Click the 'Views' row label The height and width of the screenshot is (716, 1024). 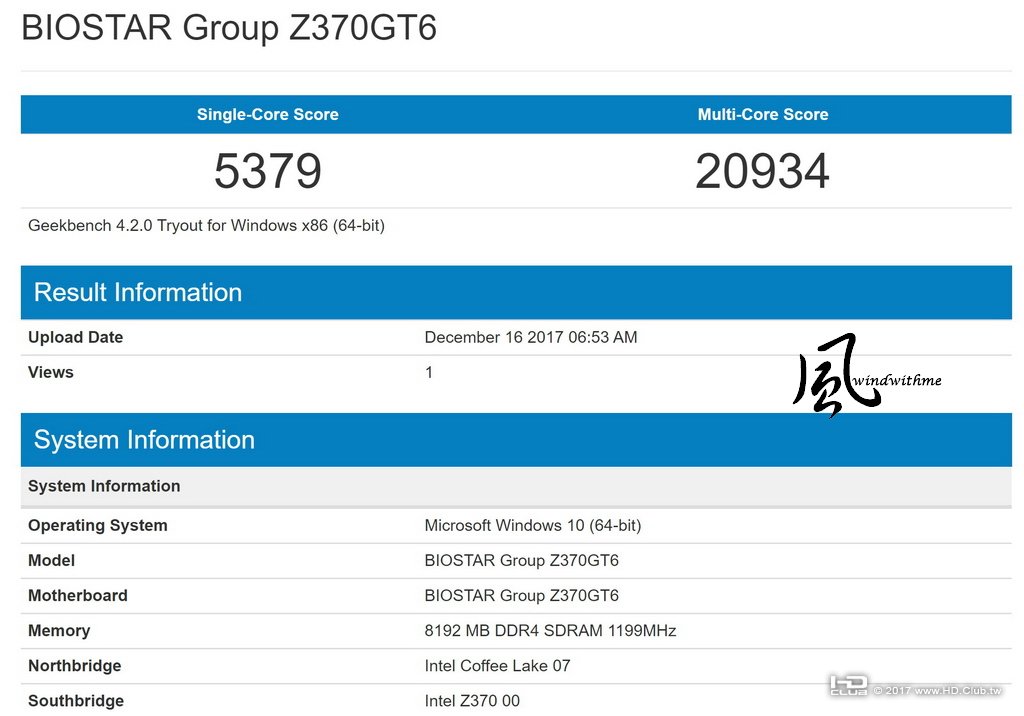coord(50,372)
